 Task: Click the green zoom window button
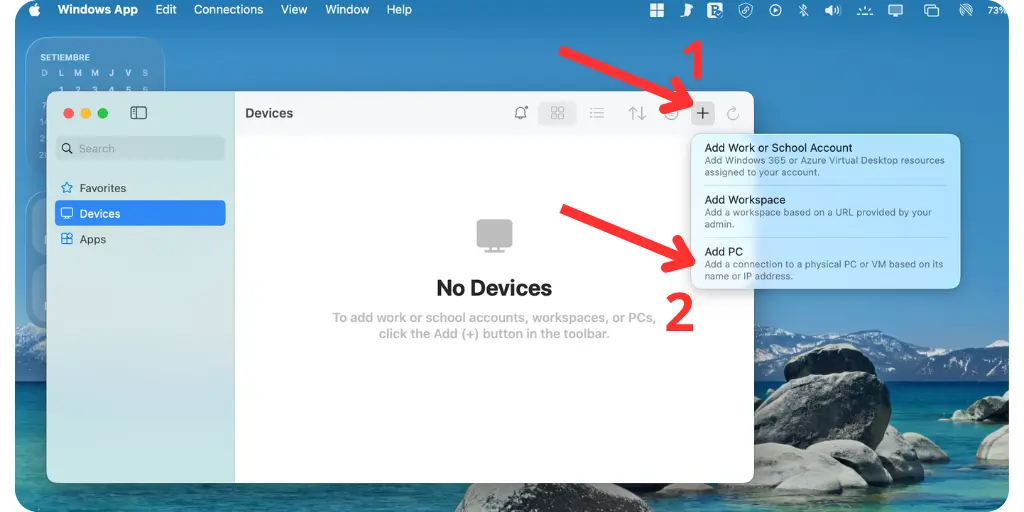103,114
